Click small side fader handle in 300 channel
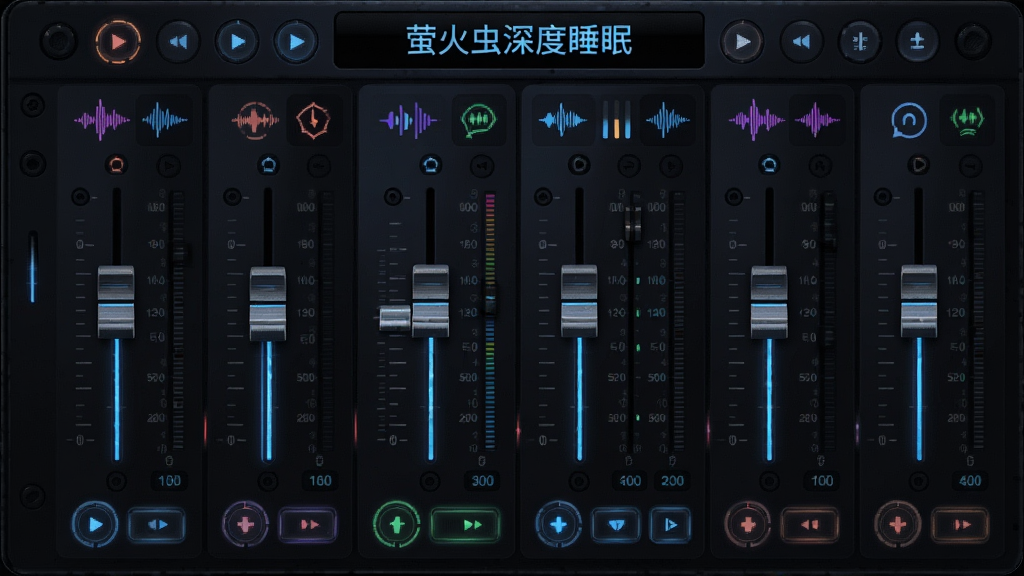Image resolution: width=1024 pixels, height=576 pixels. point(395,319)
